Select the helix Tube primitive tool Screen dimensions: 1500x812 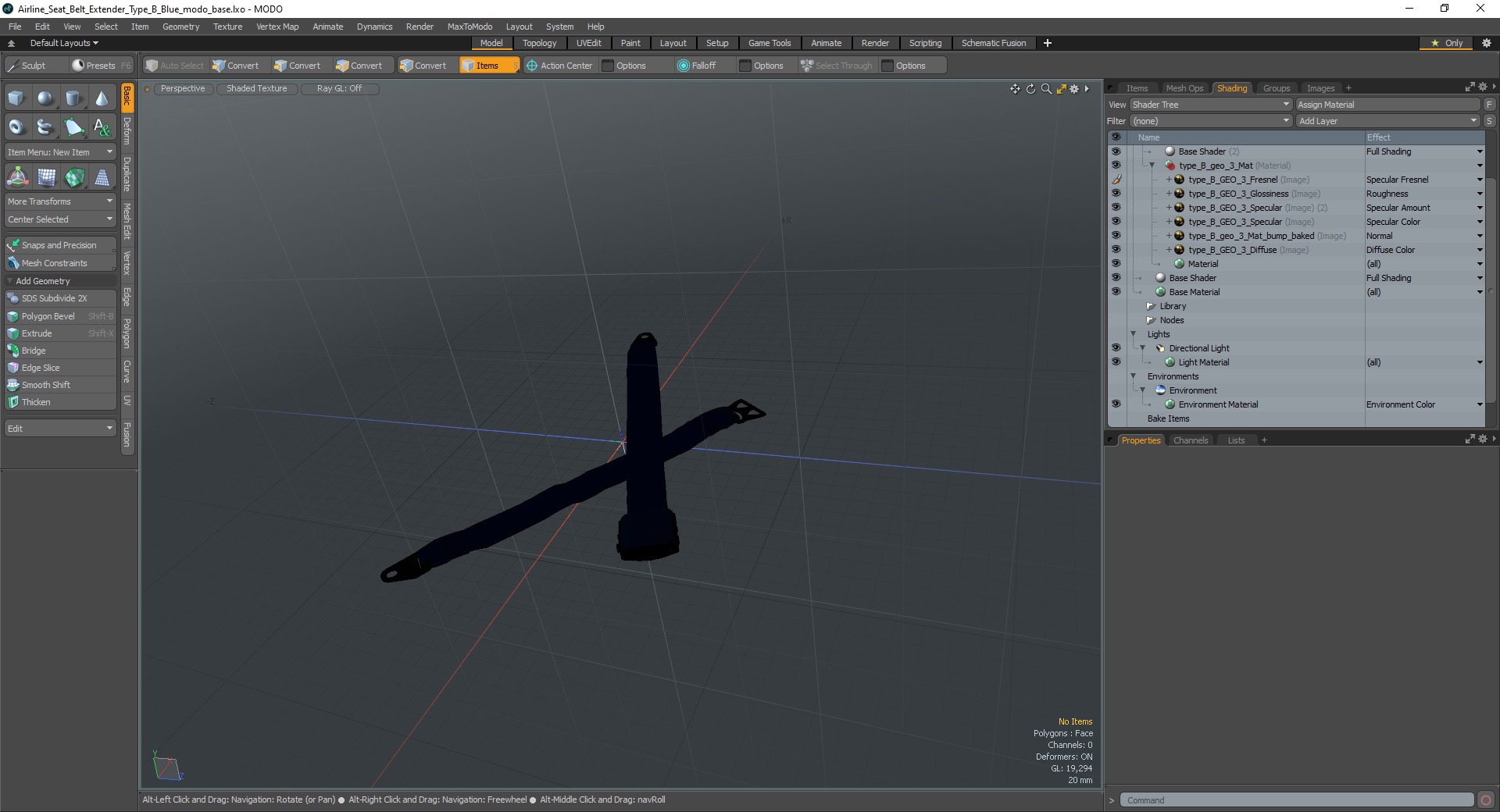point(45,126)
